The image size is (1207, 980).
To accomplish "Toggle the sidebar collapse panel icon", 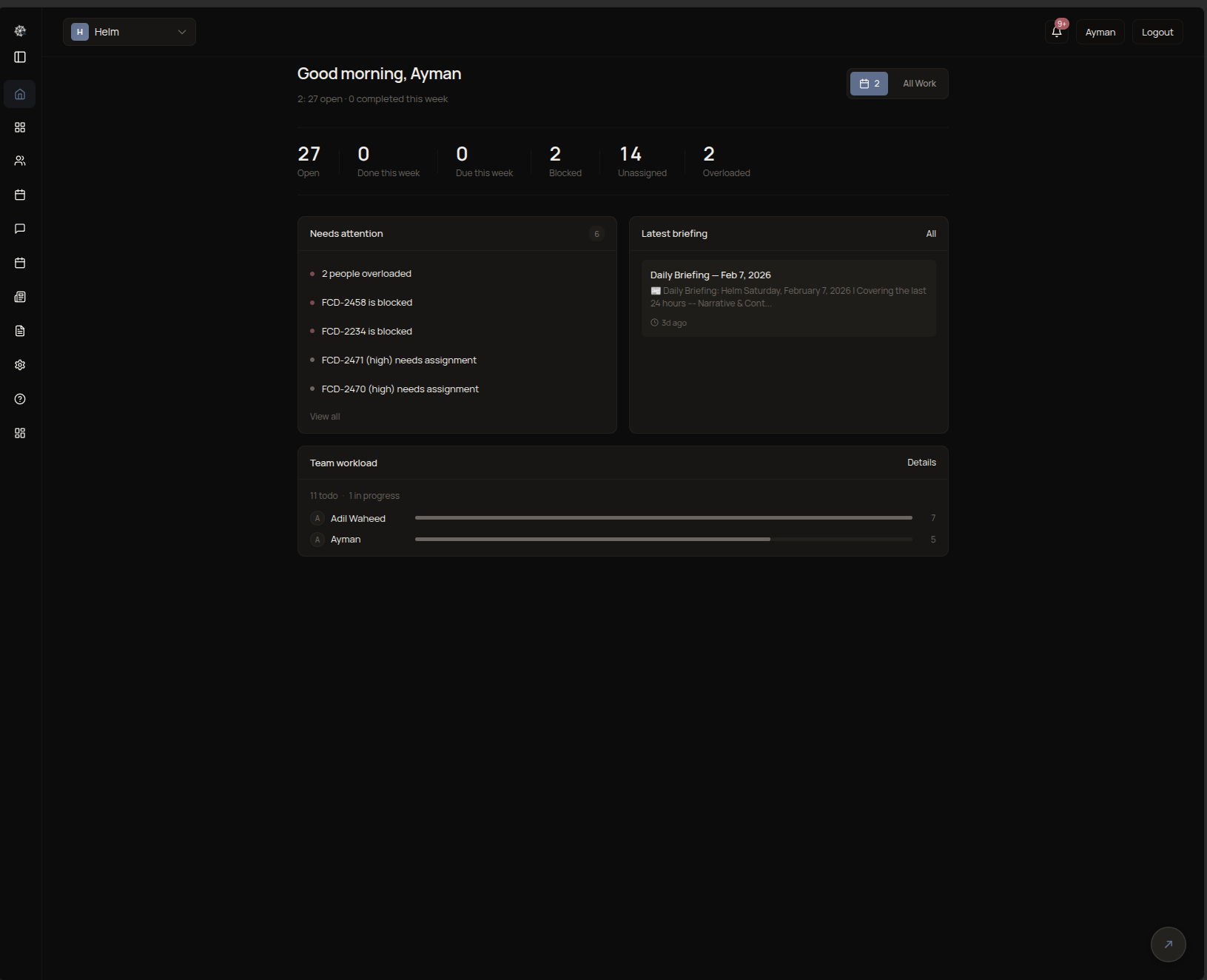I will click(x=20, y=57).
